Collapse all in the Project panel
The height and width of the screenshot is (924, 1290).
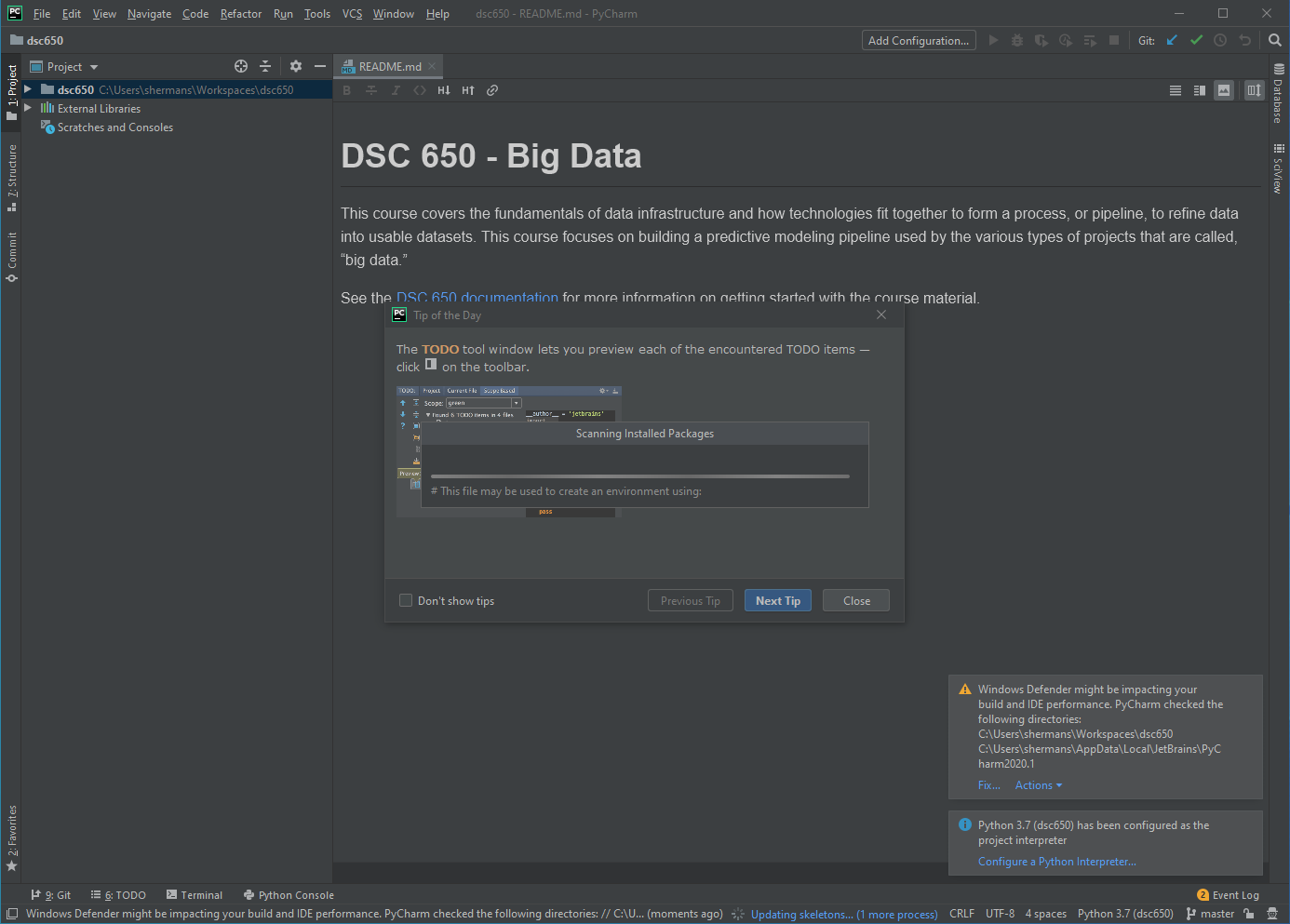point(265,66)
